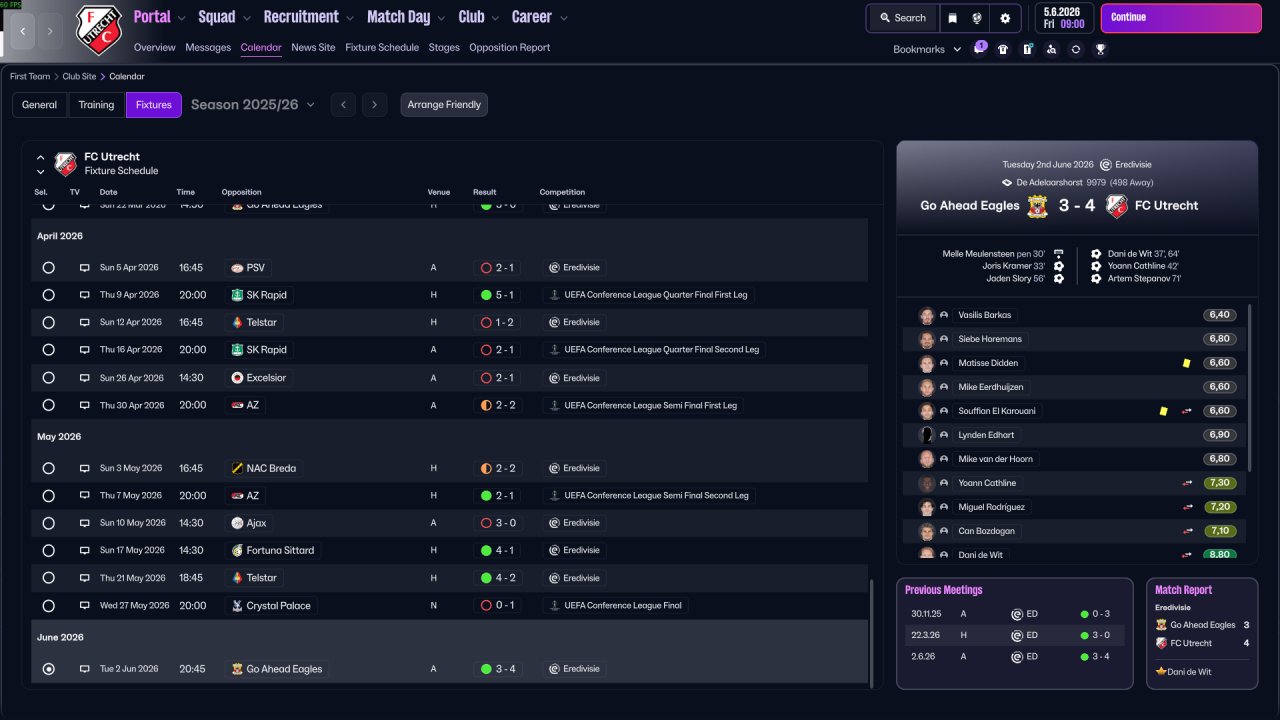1280x720 pixels.
Task: Expand the Season 2025/26 dropdown
Action: 253,104
